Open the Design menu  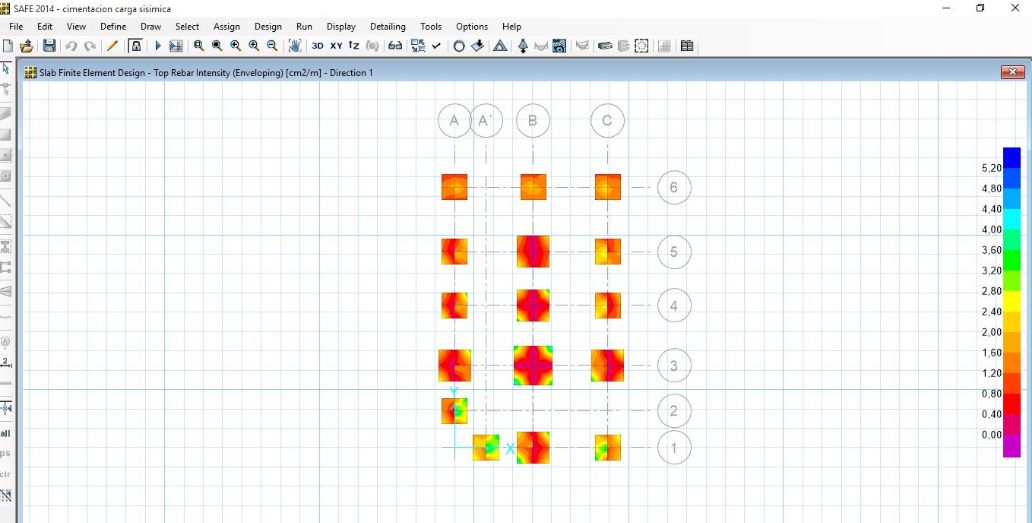click(x=268, y=27)
